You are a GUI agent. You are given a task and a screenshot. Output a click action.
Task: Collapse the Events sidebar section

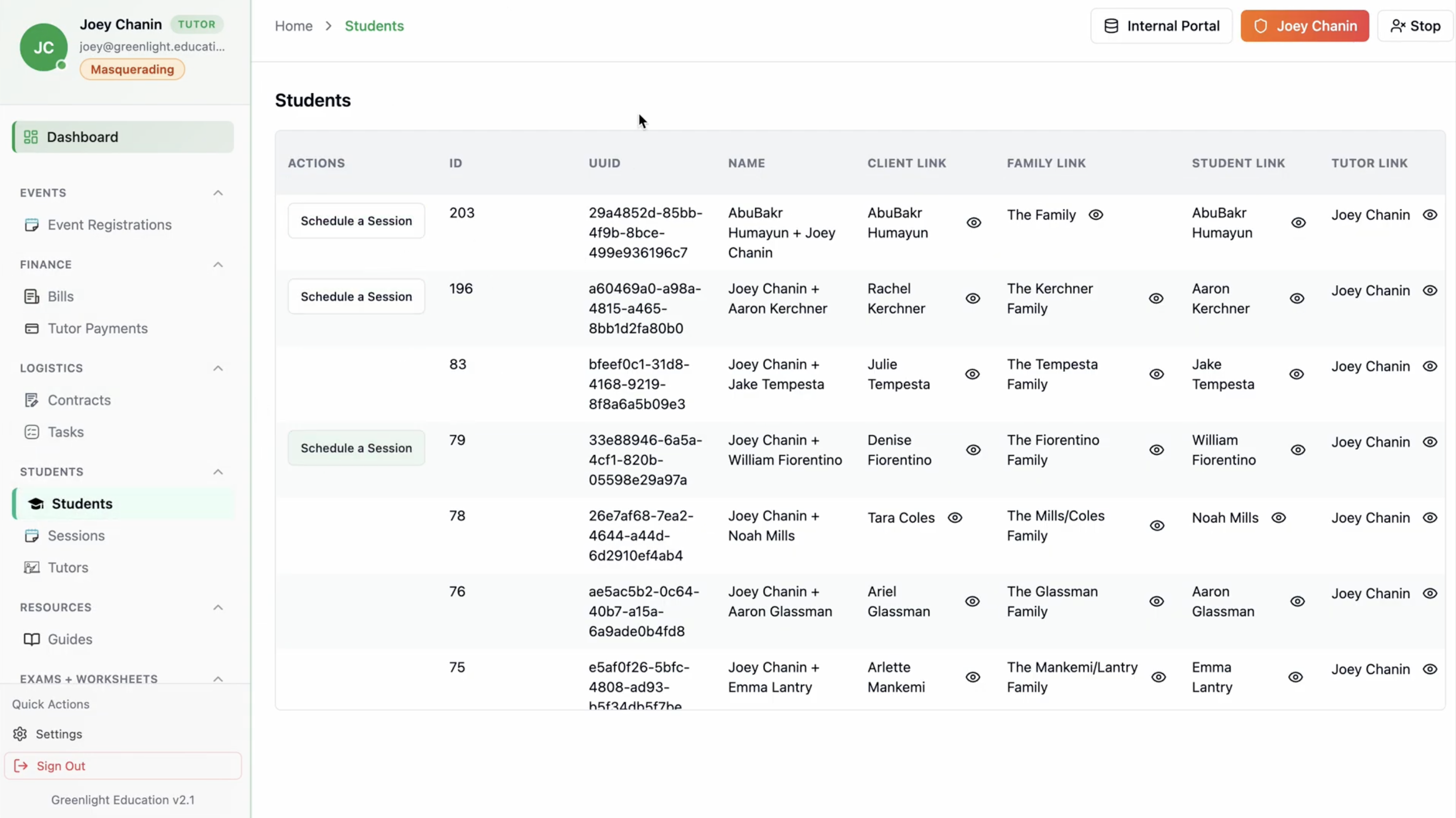tap(218, 193)
